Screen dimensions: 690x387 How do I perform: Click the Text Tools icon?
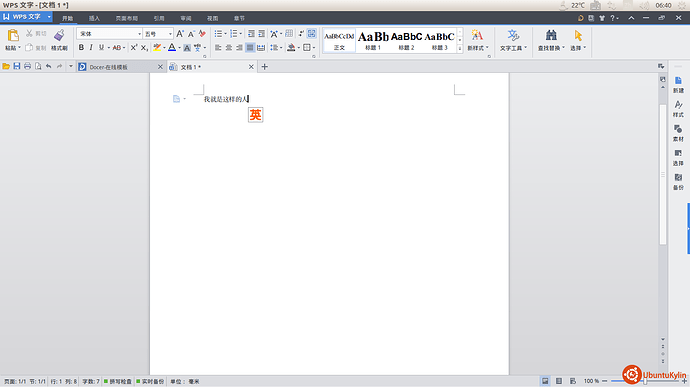click(x=513, y=35)
